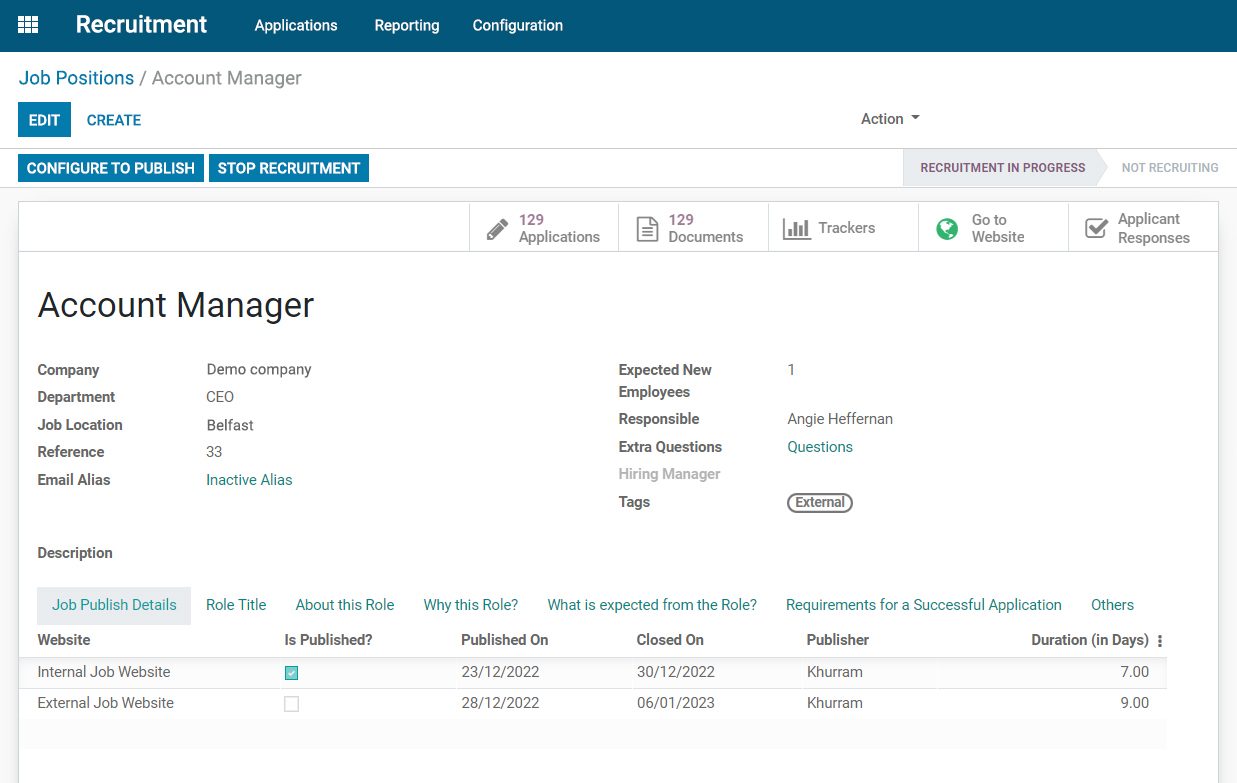Enable publishing for External Job Website

pyautogui.click(x=291, y=703)
